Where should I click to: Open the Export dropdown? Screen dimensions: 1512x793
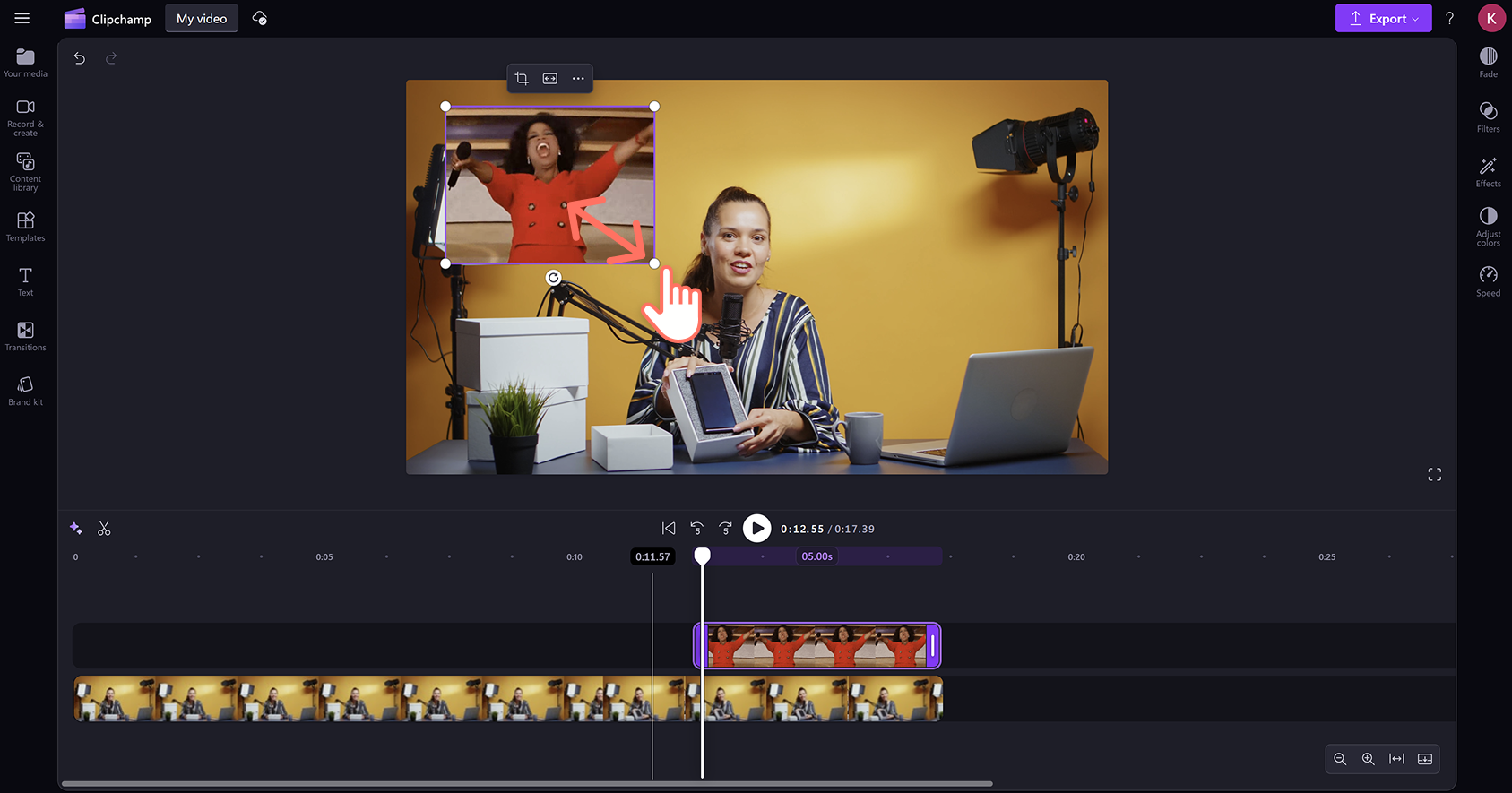[x=1383, y=18]
